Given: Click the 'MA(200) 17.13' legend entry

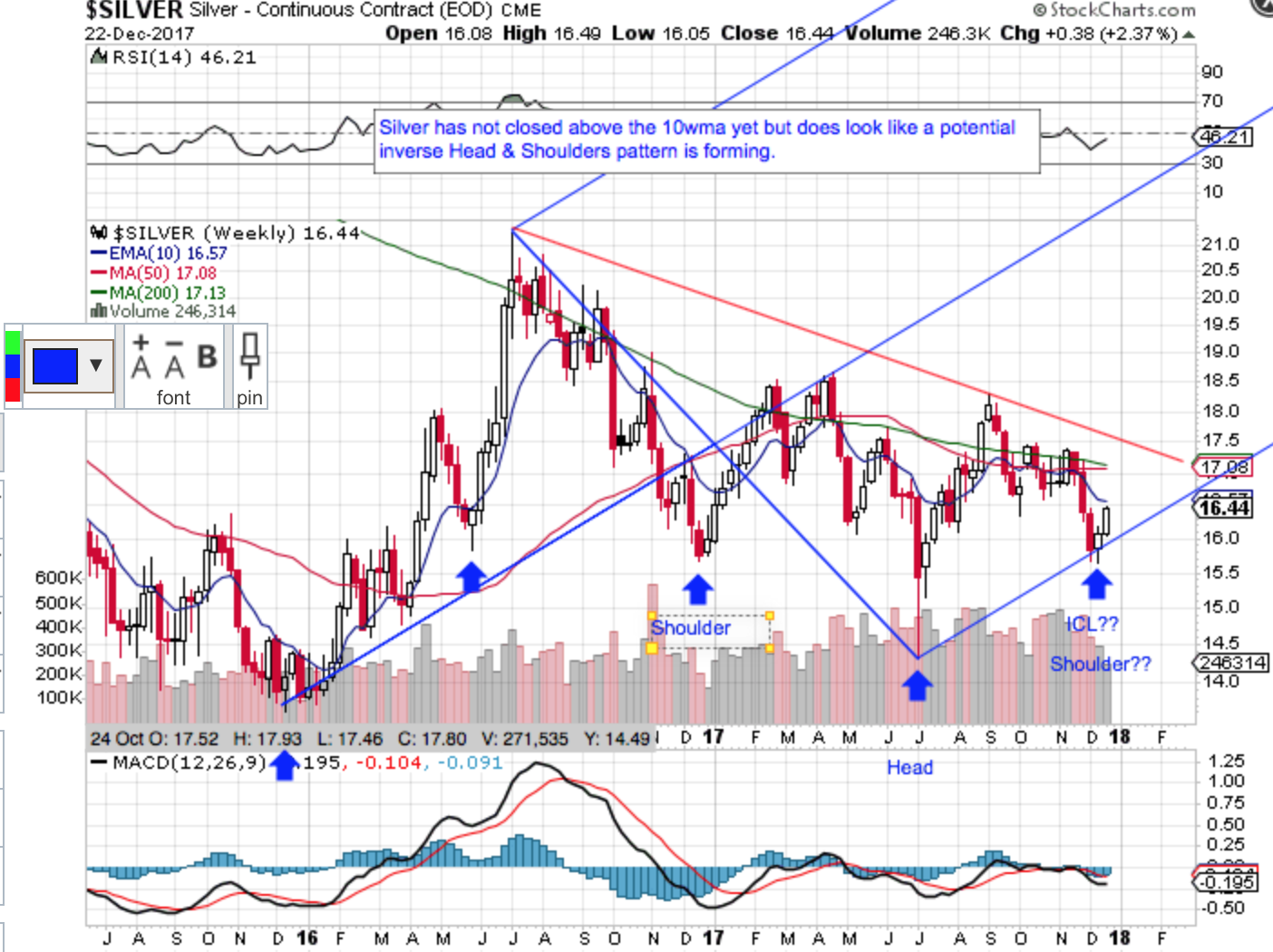Looking at the screenshot, I should click(168, 293).
